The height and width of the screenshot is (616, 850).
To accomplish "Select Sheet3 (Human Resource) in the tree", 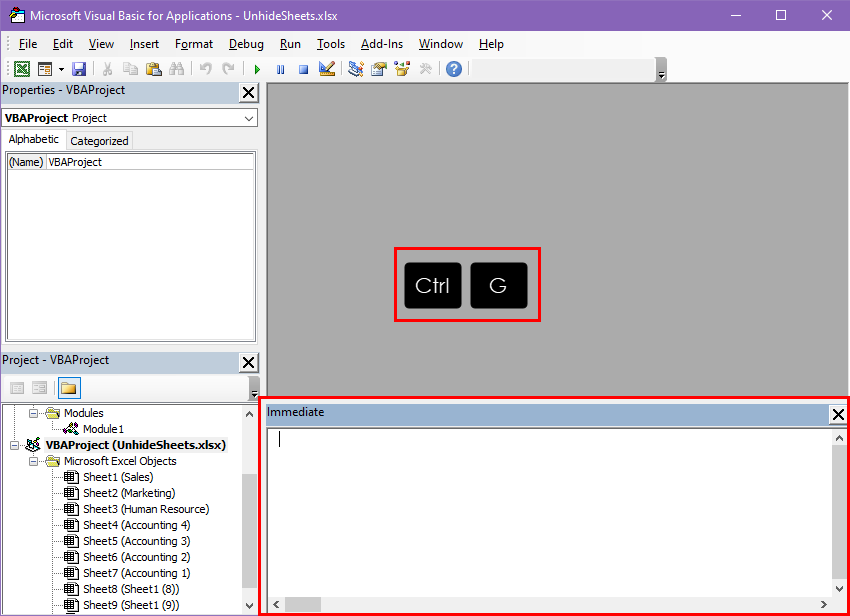I will pos(146,509).
